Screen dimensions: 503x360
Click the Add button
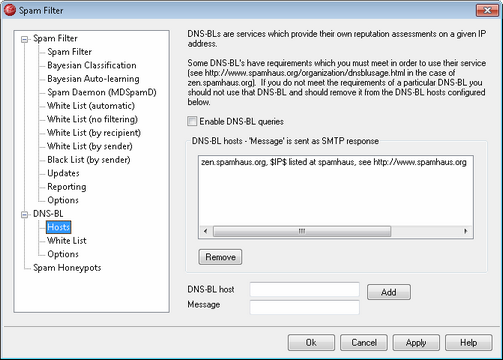389,292
